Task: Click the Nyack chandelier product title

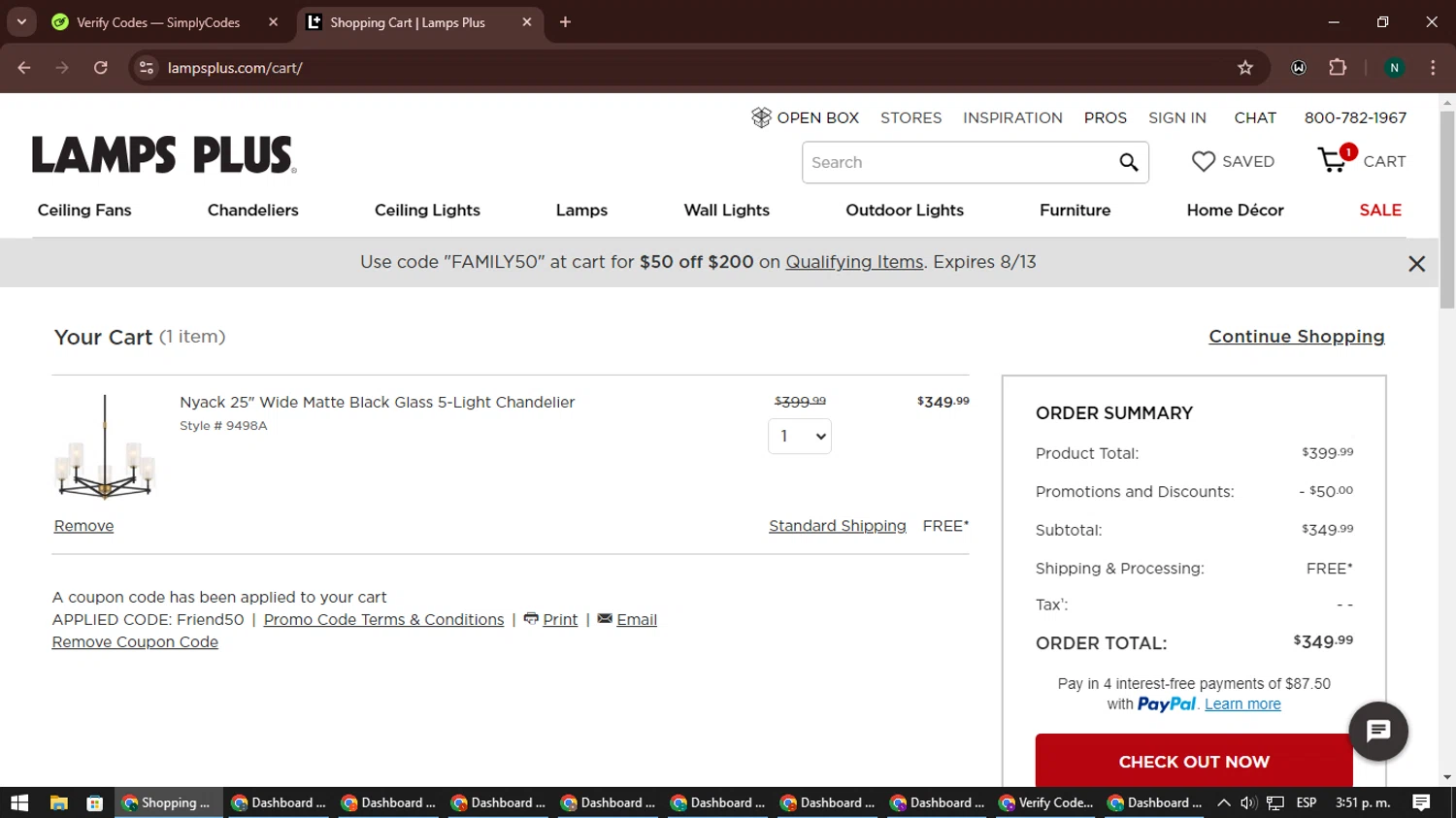Action: pyautogui.click(x=377, y=402)
